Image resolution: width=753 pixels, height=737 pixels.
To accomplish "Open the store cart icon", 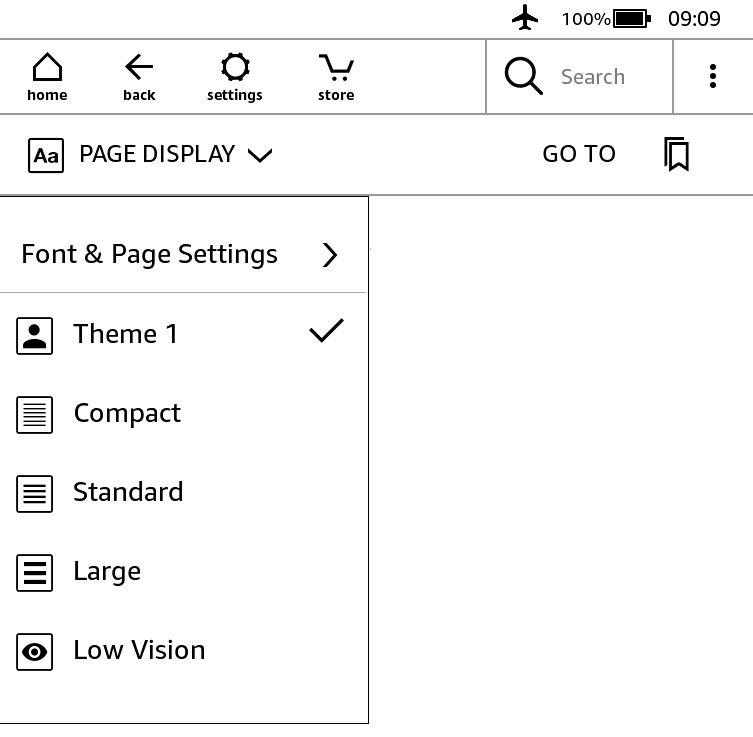I will coord(336,77).
